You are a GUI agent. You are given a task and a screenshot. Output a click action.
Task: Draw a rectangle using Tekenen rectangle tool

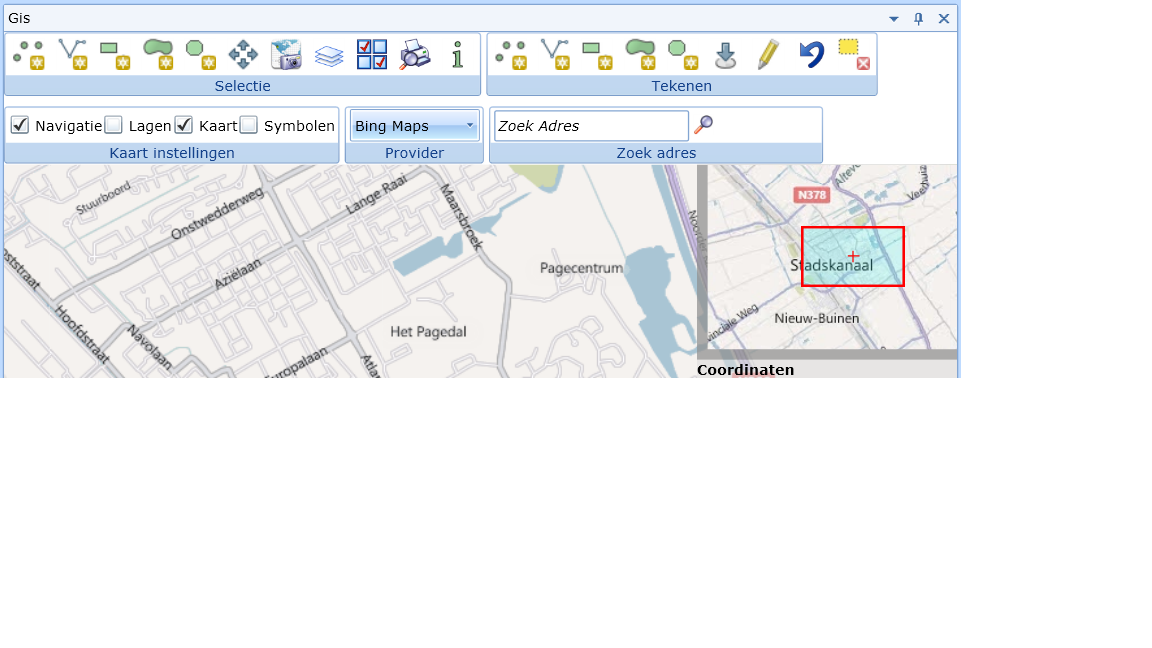(597, 55)
